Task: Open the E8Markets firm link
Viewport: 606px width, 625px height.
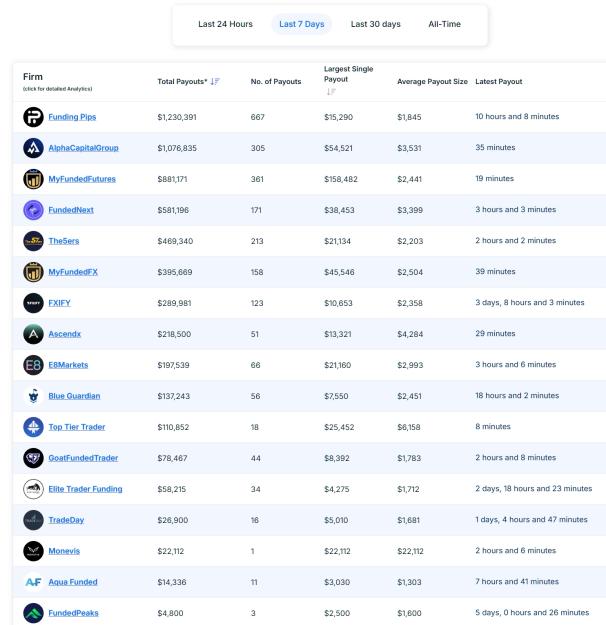Action: 68,365
